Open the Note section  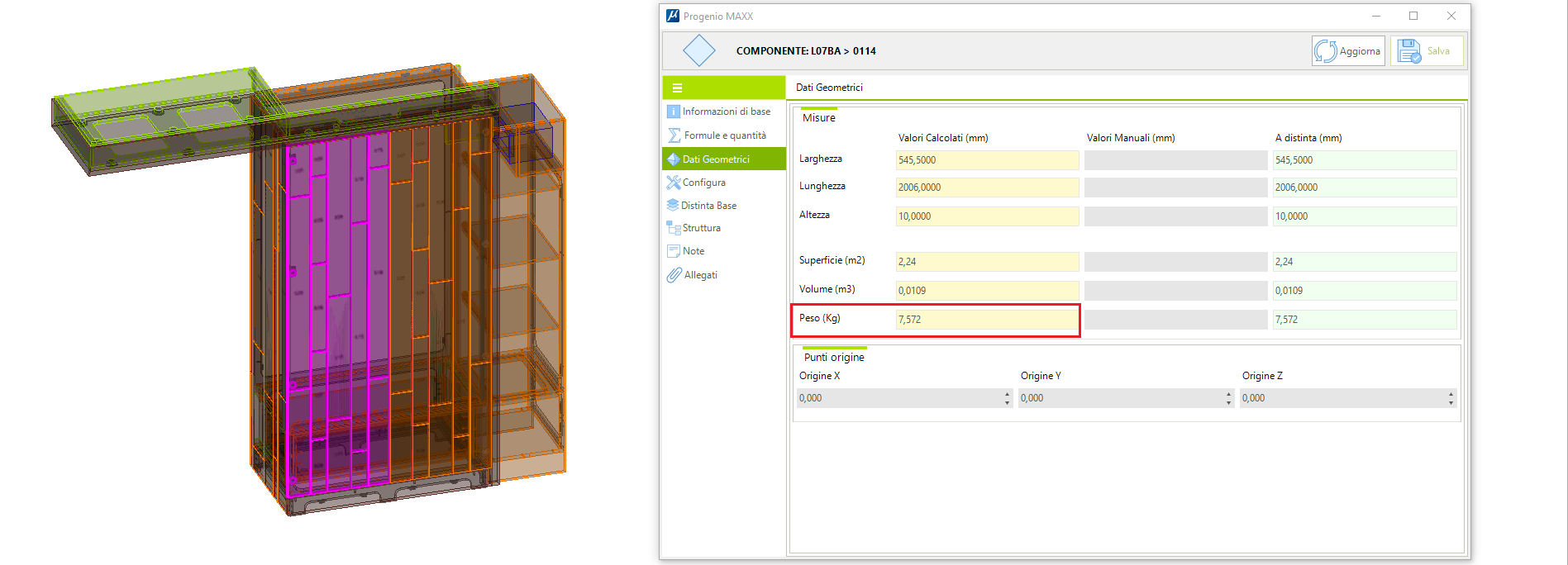(x=693, y=251)
